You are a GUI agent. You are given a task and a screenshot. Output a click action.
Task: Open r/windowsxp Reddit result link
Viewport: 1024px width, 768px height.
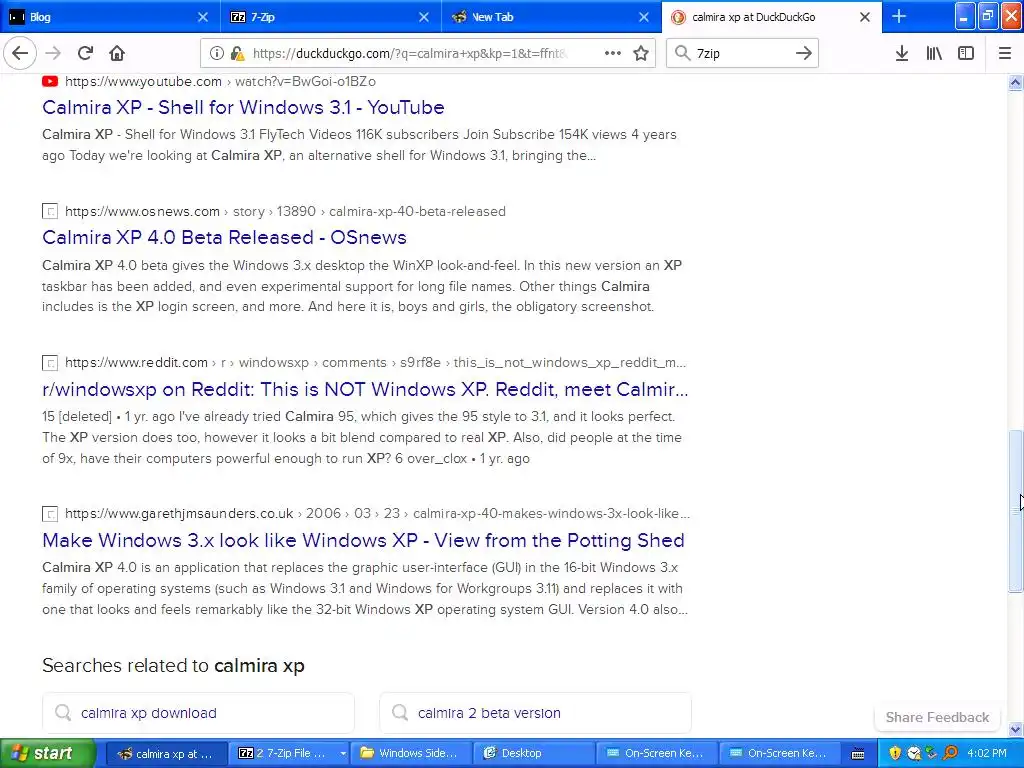tap(365, 389)
